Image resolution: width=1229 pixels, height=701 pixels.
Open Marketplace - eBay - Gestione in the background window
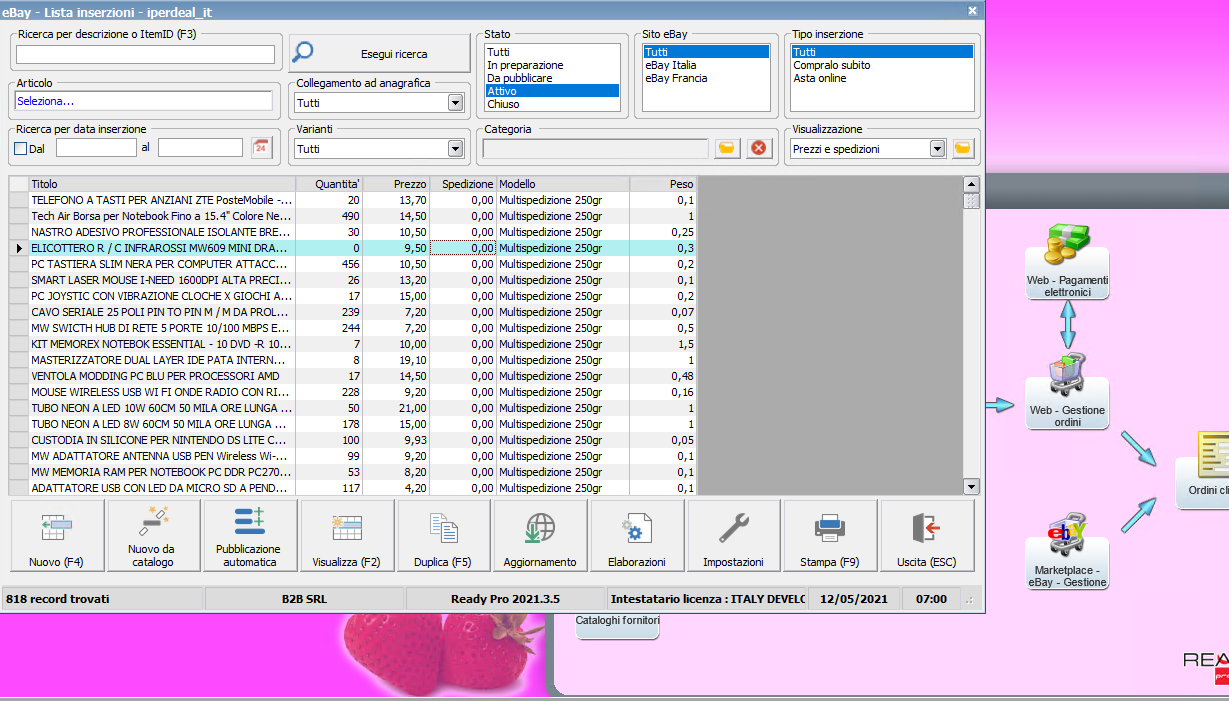click(x=1068, y=551)
